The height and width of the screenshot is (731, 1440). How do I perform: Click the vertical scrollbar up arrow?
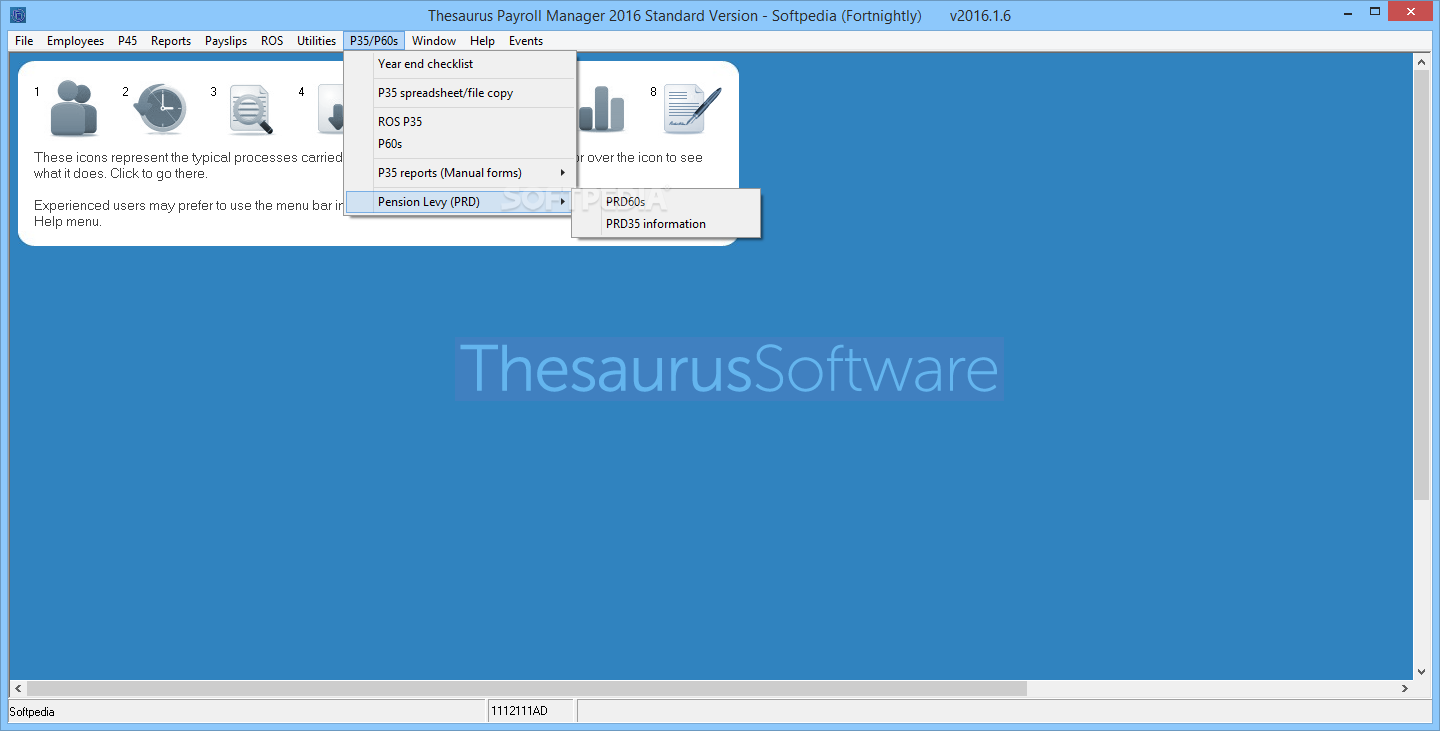(1421, 63)
